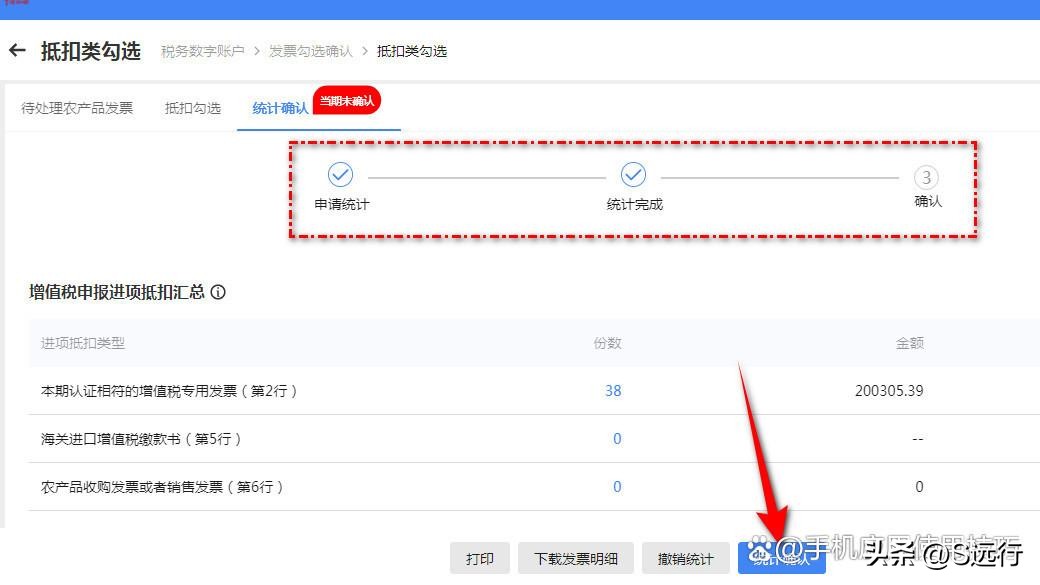Open the info tooltip next to 增值税申报进项抵扣汇总
1040x585 pixels.
click(x=217, y=292)
